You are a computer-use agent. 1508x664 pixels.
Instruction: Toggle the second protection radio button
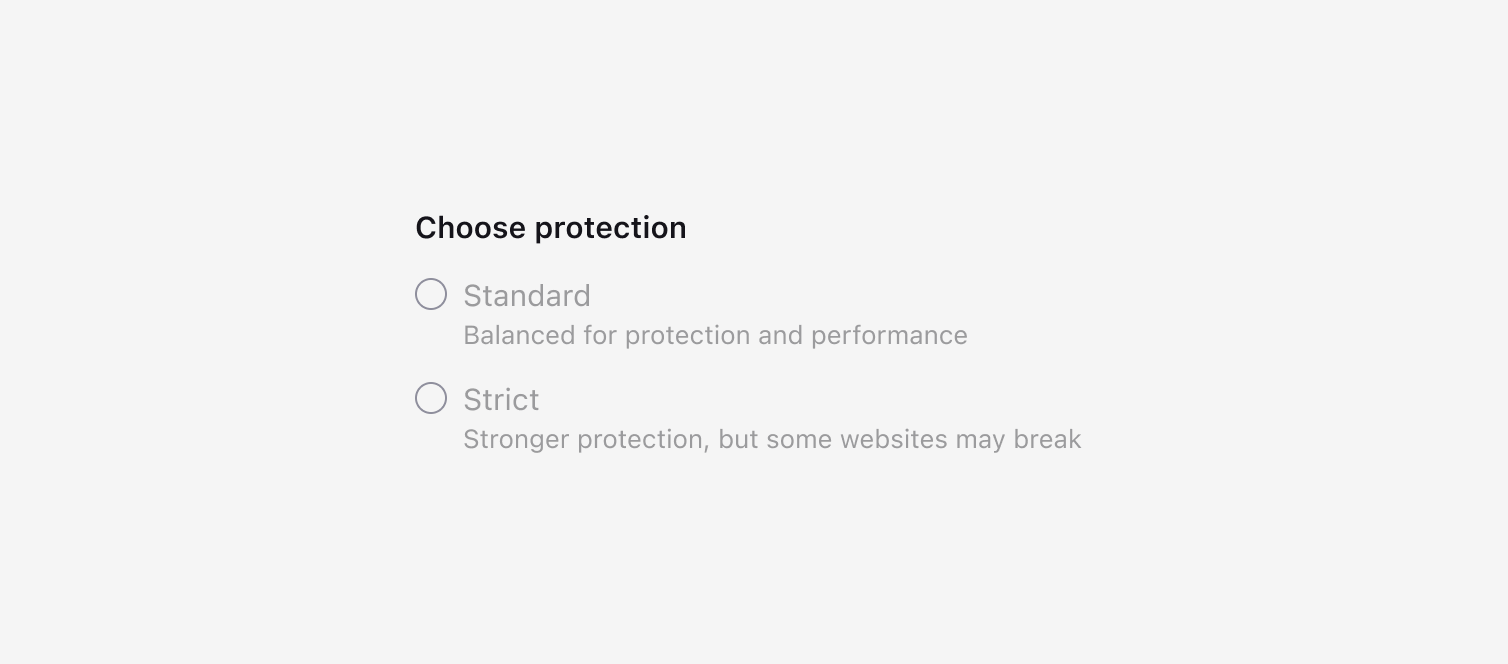coord(431,398)
